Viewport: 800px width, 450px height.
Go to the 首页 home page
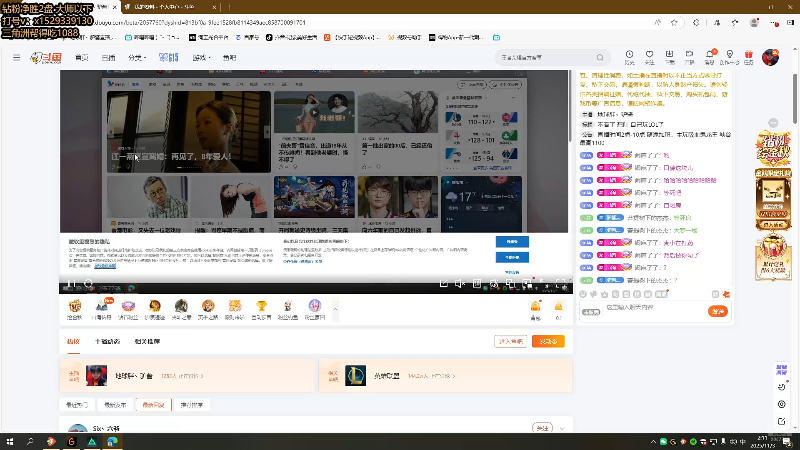[82, 58]
